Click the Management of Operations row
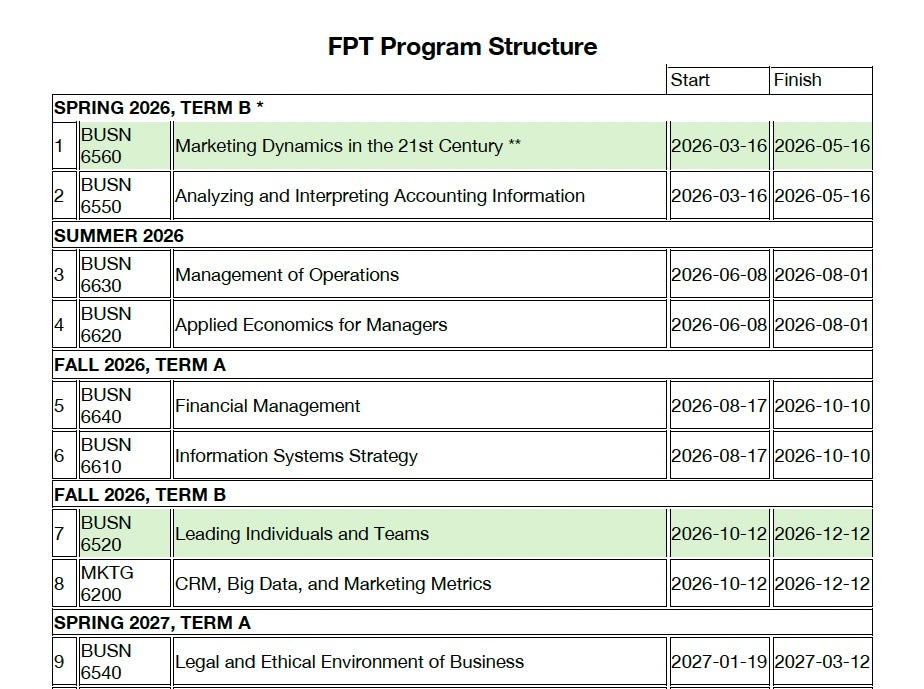The height and width of the screenshot is (689, 924). 287,275
